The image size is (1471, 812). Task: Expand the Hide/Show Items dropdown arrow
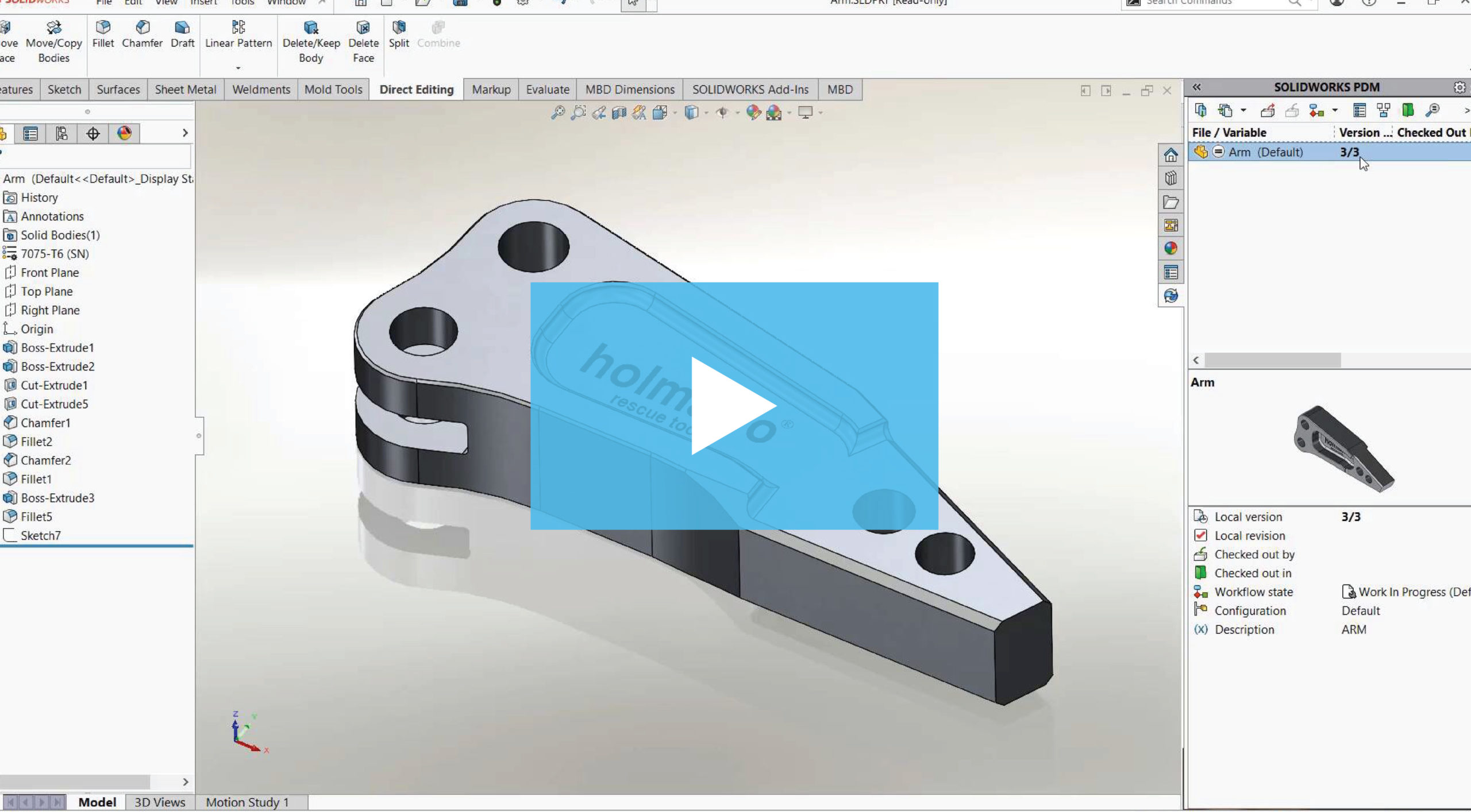737,113
